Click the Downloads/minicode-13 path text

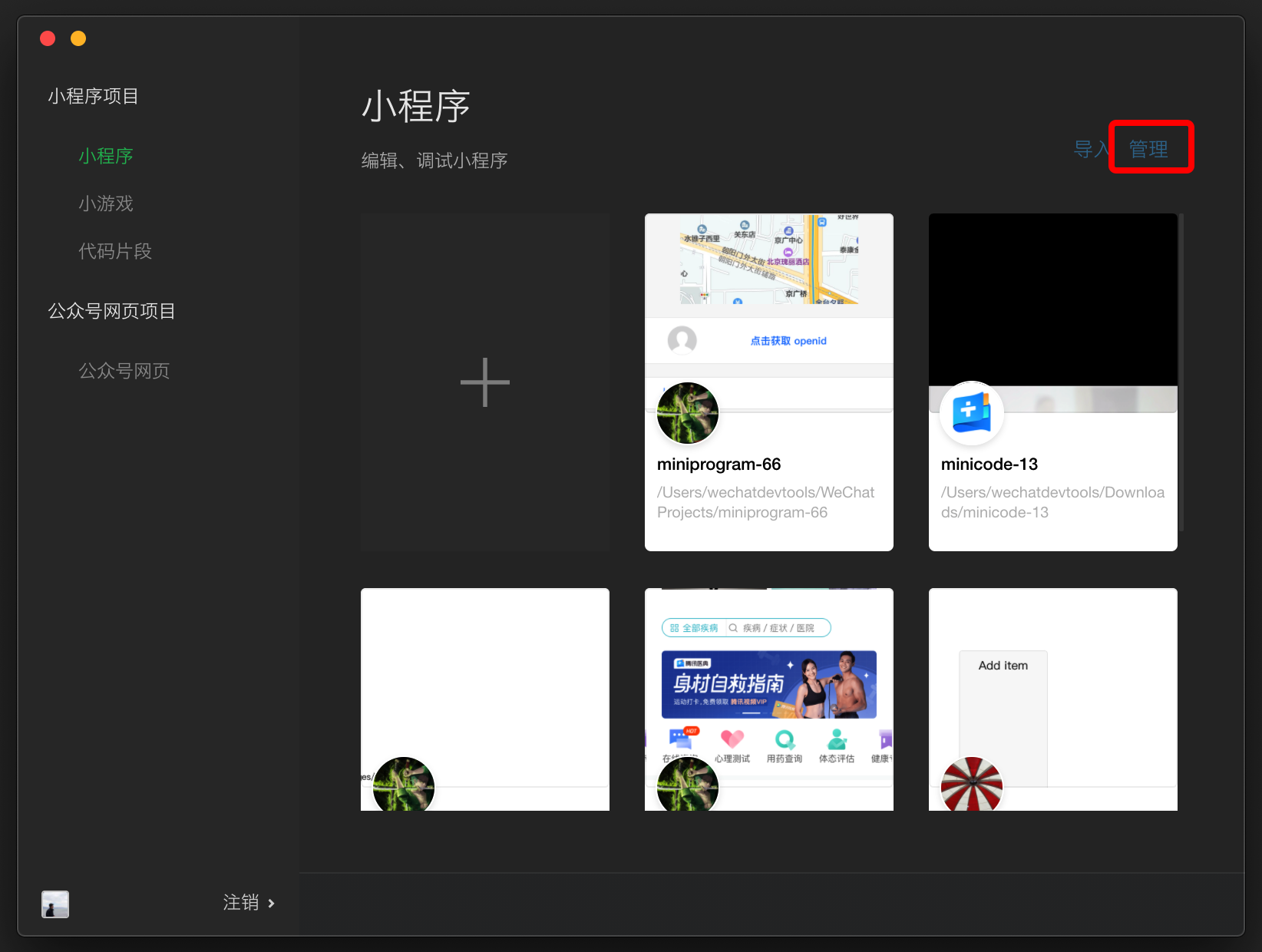(1052, 502)
